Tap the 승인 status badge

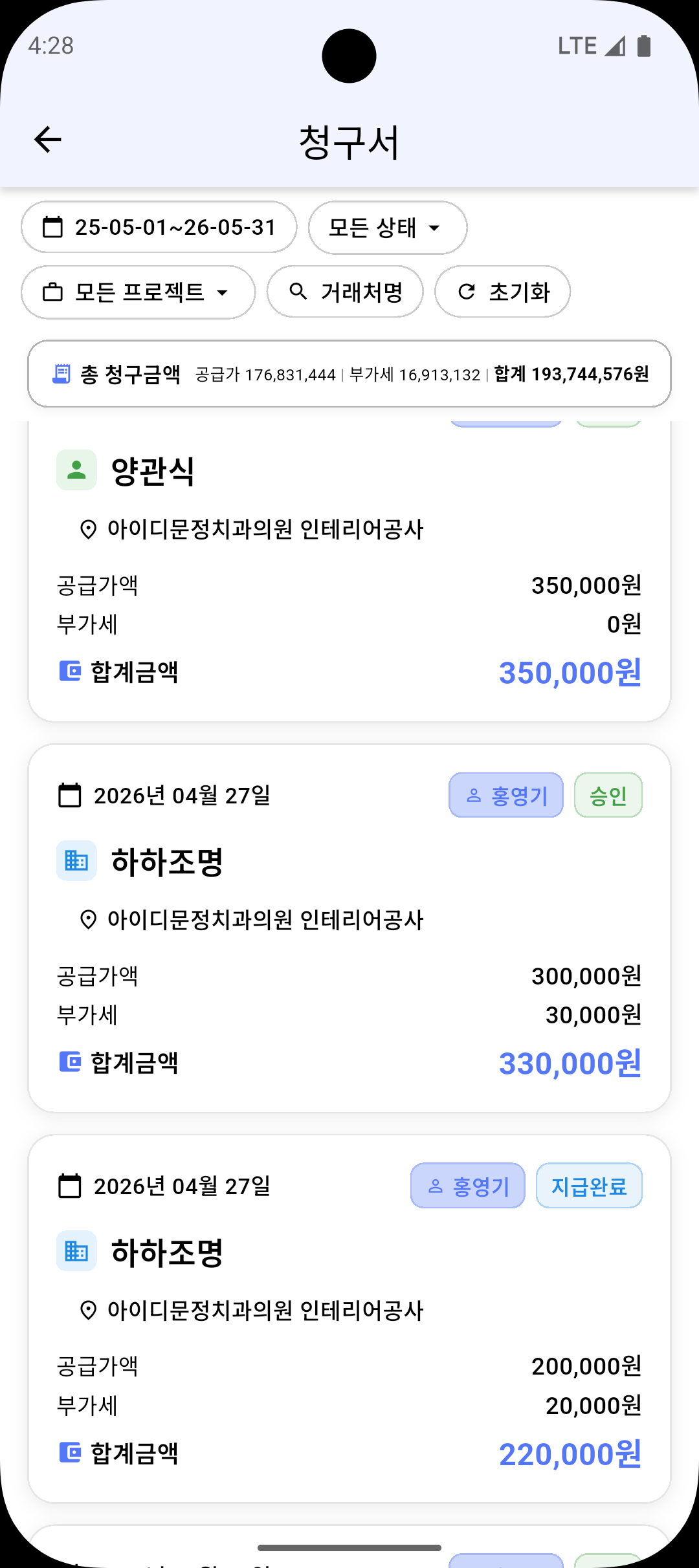(x=608, y=795)
